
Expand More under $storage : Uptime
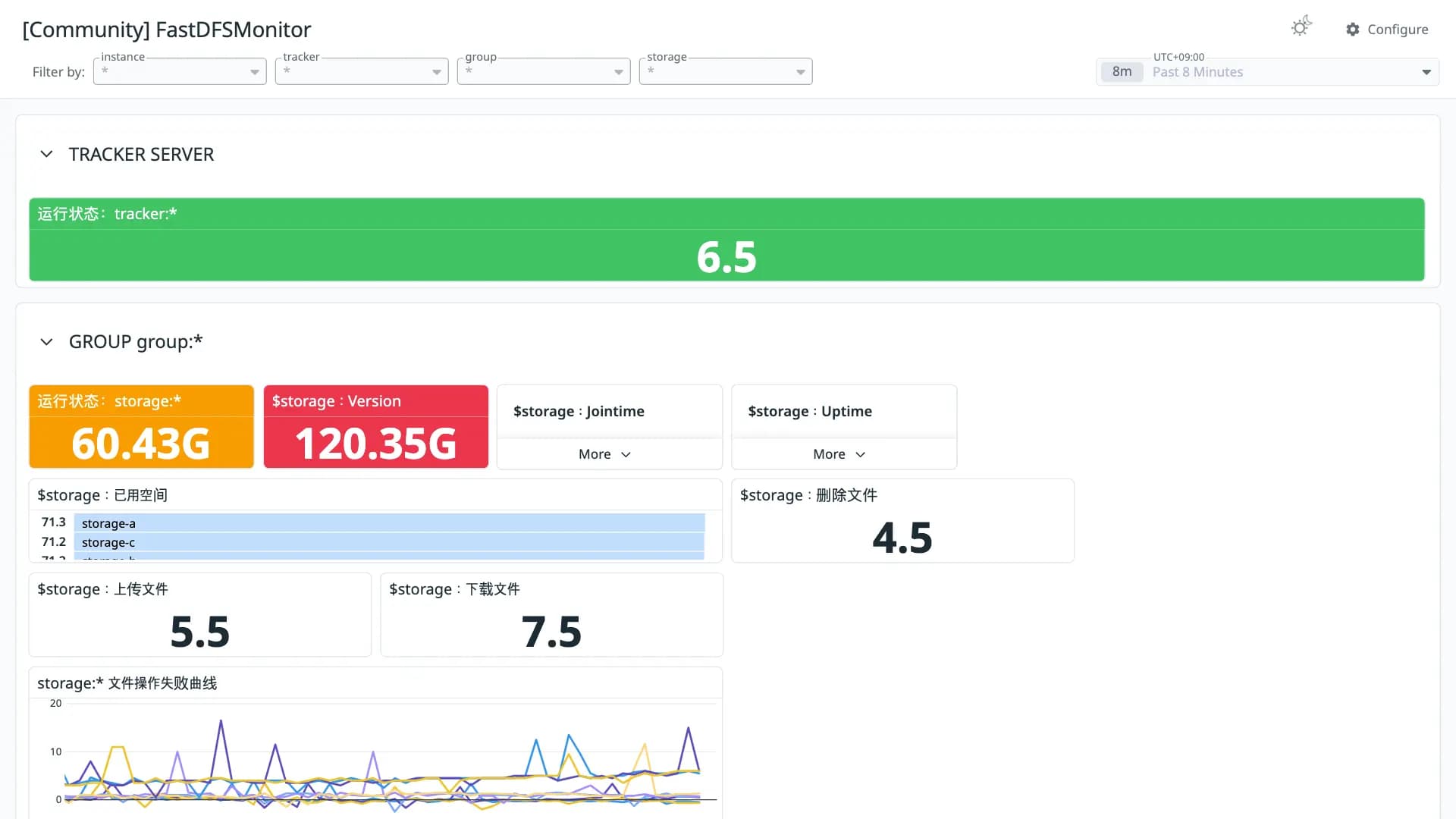[x=839, y=454]
